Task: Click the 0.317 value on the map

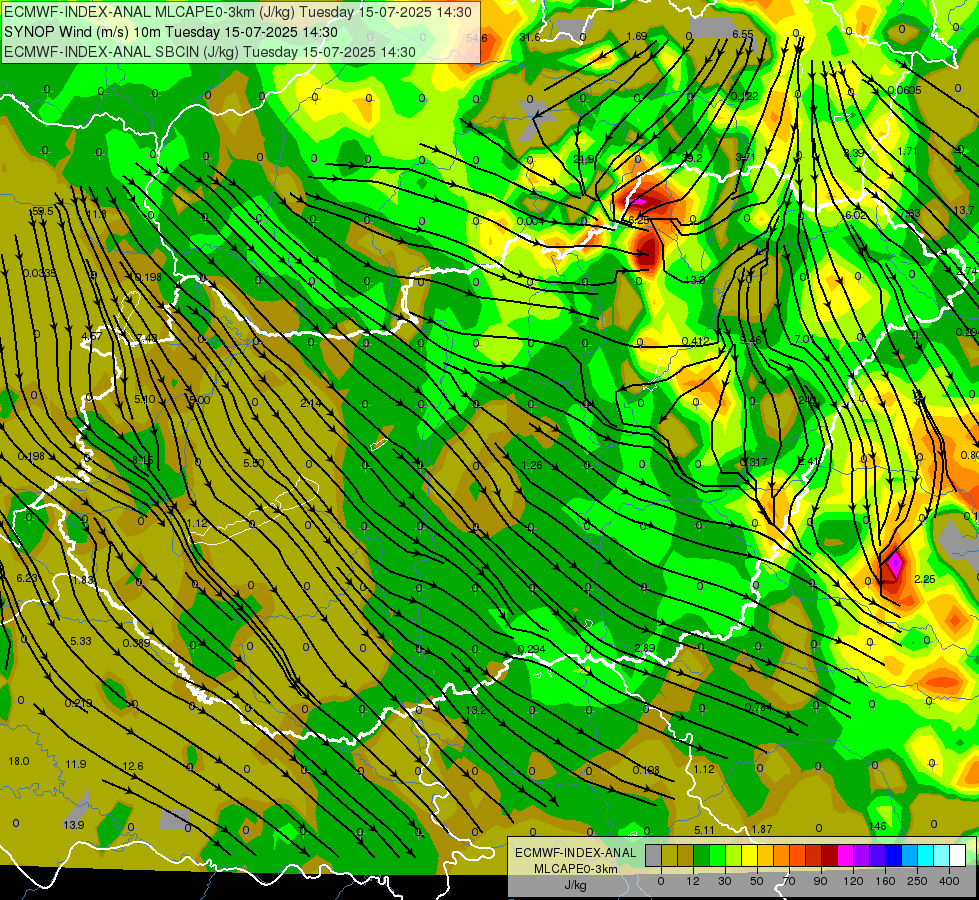Action: (754, 462)
